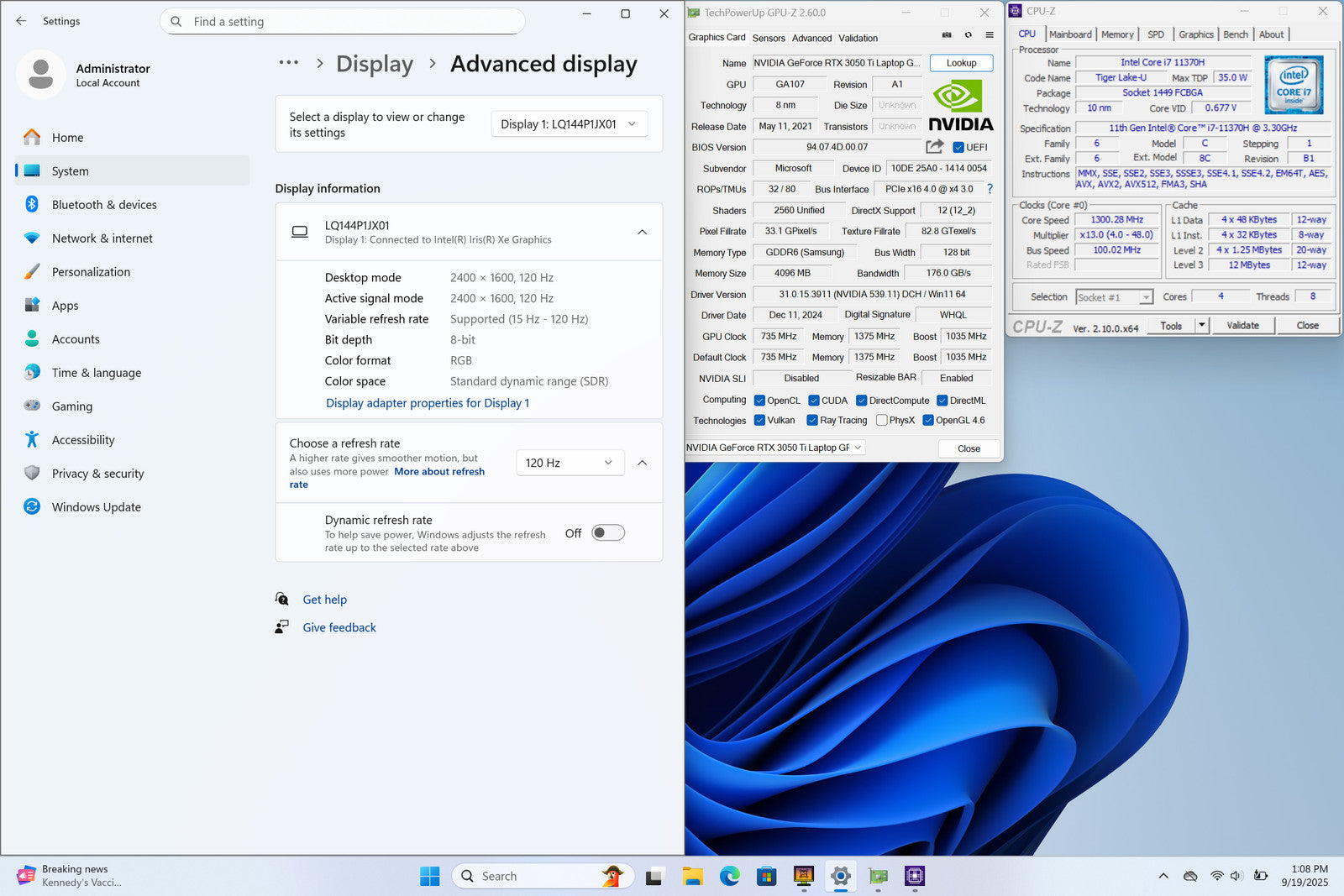Click Intel Core i7 logo in CPU-Z

click(x=1294, y=85)
